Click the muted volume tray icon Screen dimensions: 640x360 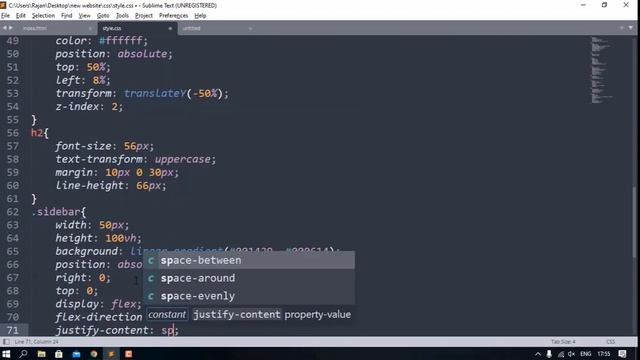point(571,354)
